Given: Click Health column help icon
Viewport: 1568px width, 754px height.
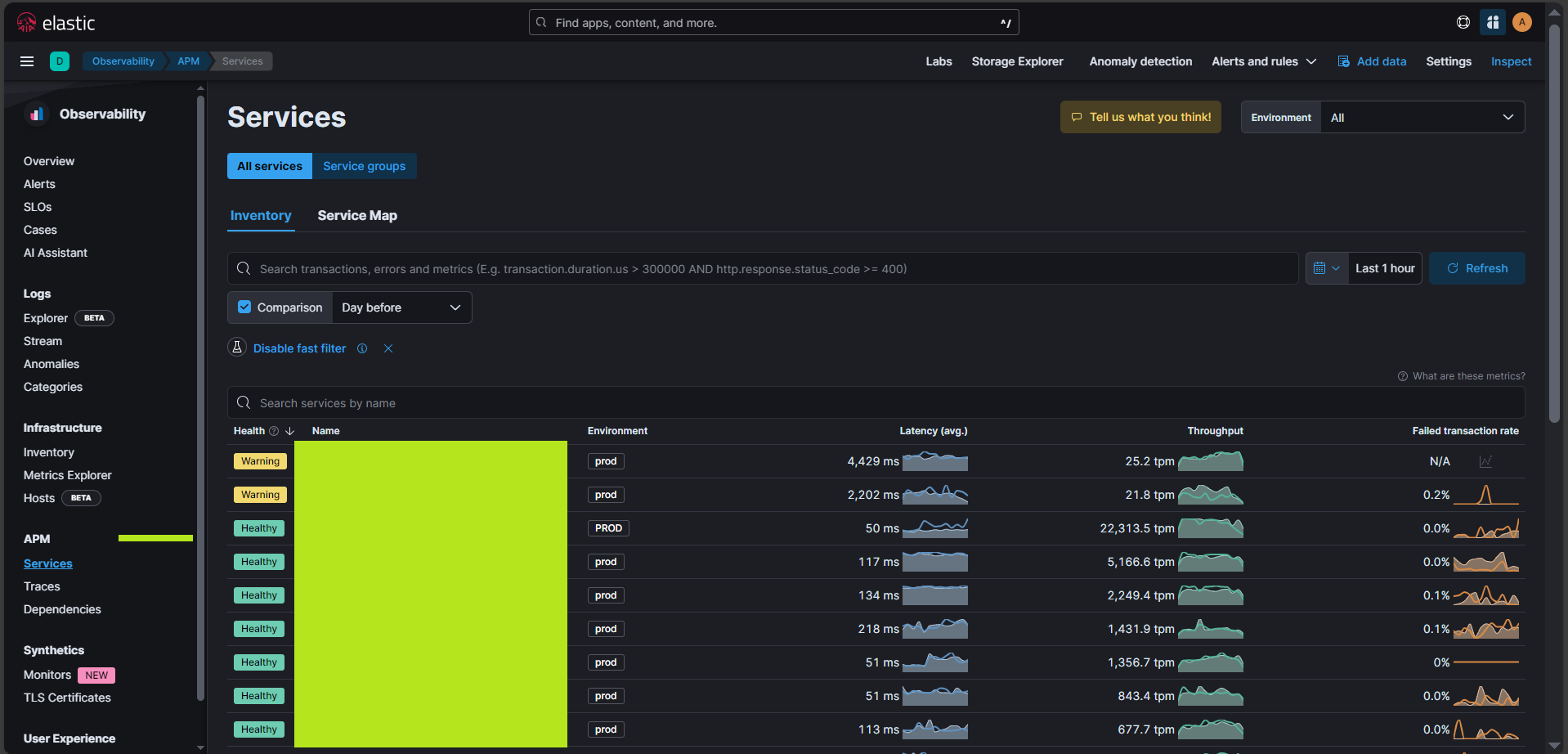Looking at the screenshot, I should pos(274,431).
